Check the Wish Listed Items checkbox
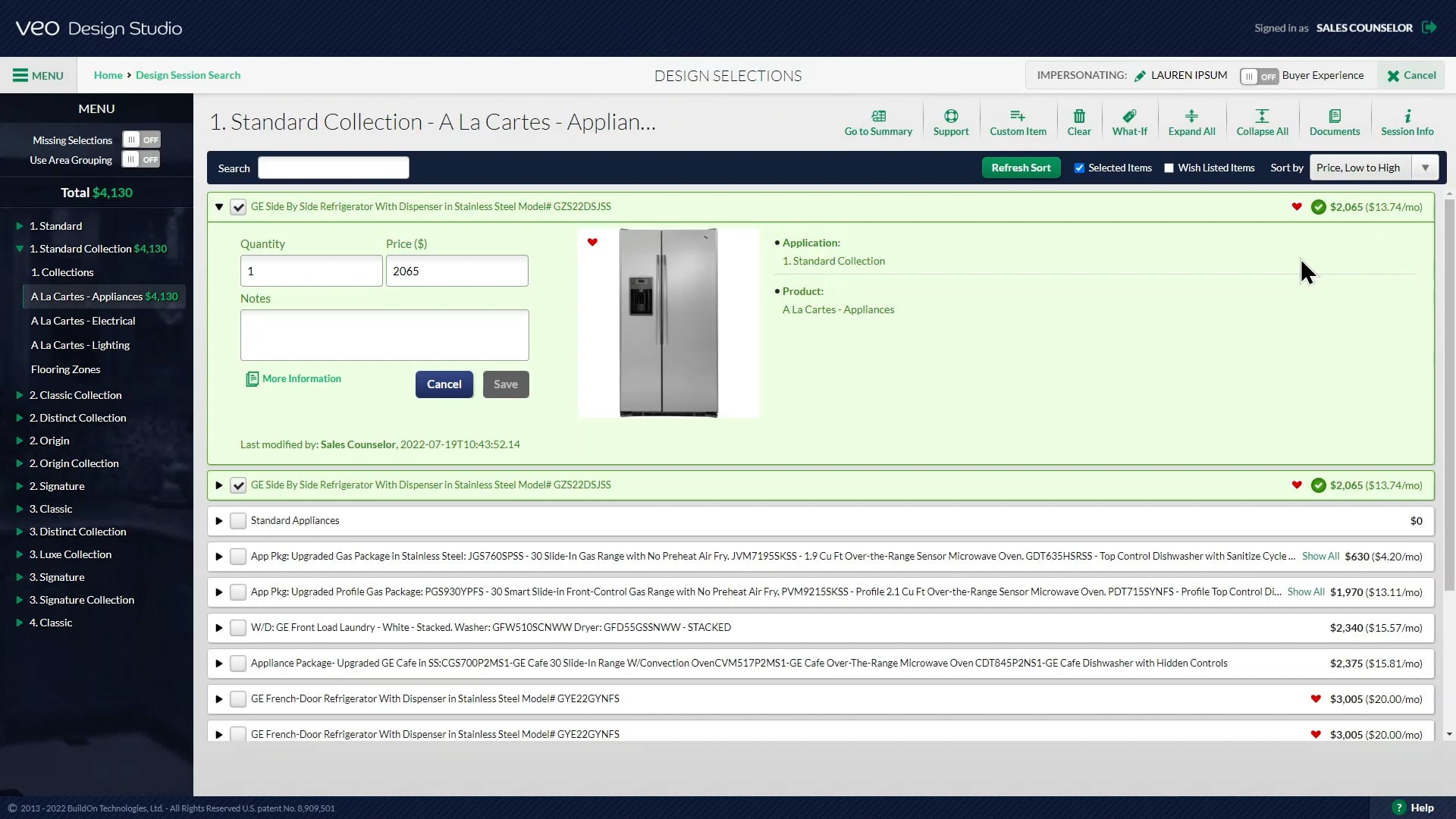The height and width of the screenshot is (819, 1456). click(1169, 168)
